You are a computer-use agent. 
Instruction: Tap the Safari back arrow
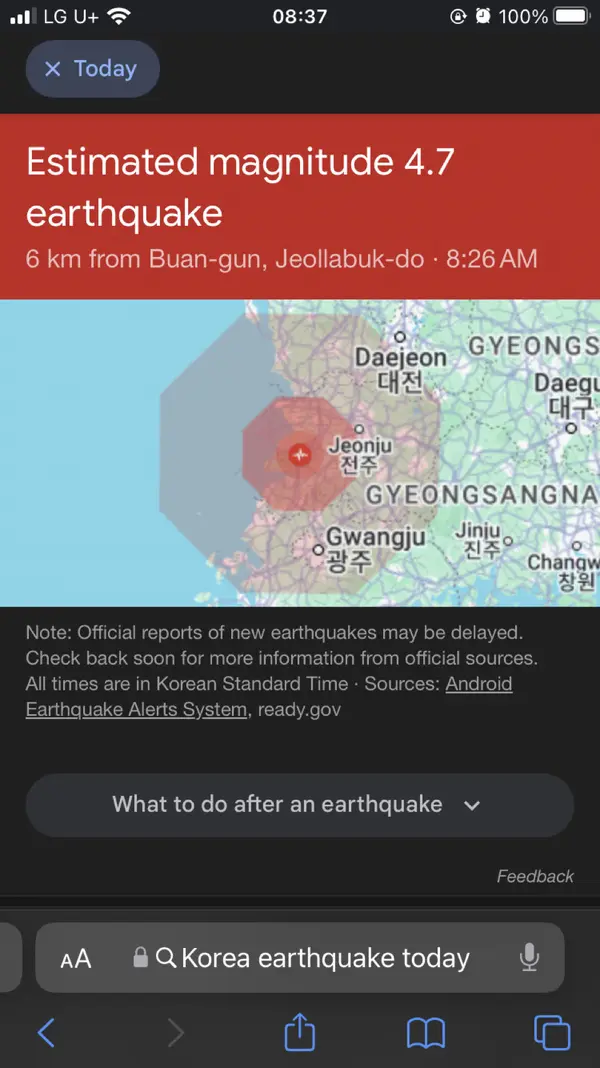tap(46, 1033)
